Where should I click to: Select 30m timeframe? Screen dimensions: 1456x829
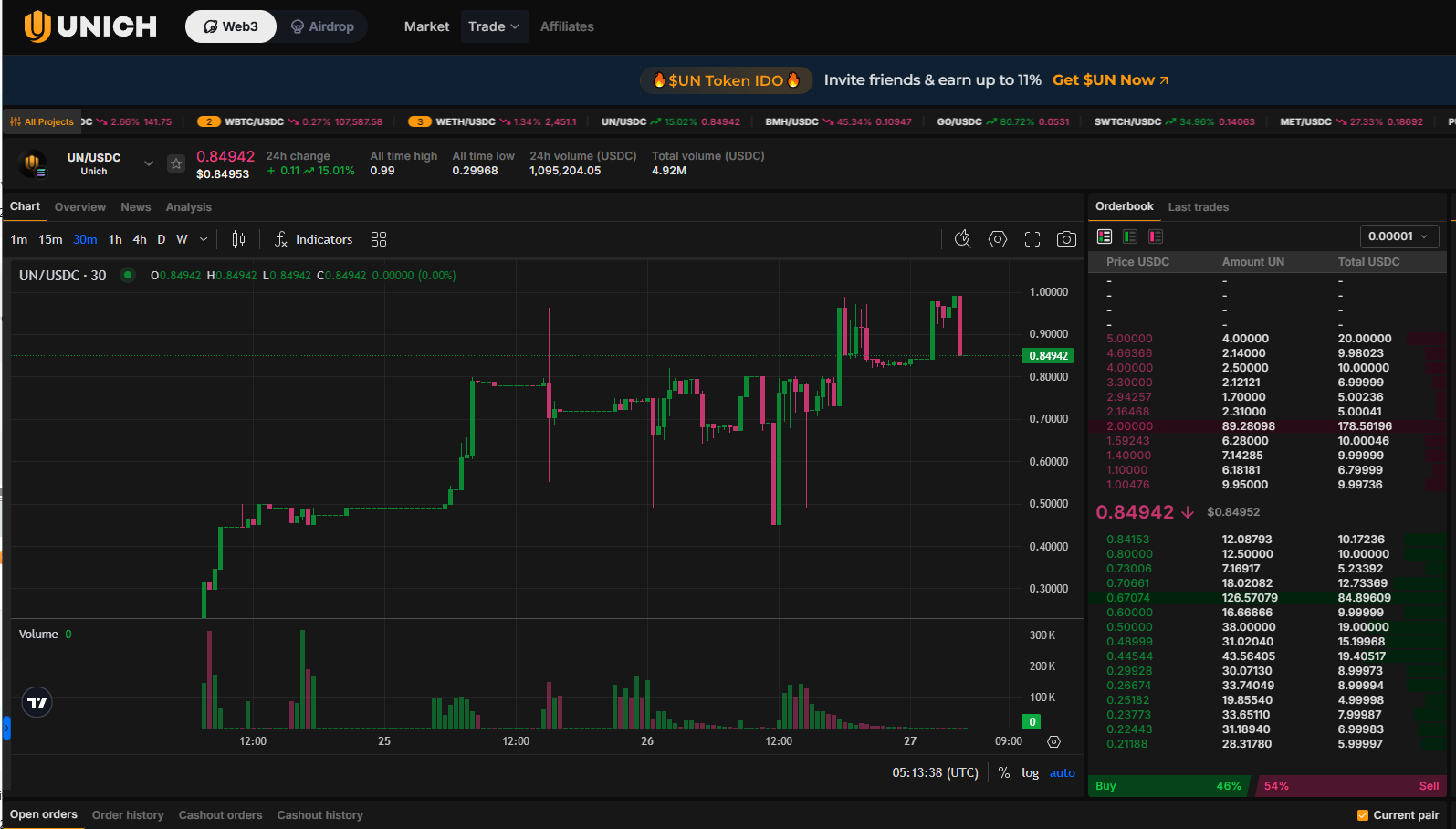tap(85, 239)
